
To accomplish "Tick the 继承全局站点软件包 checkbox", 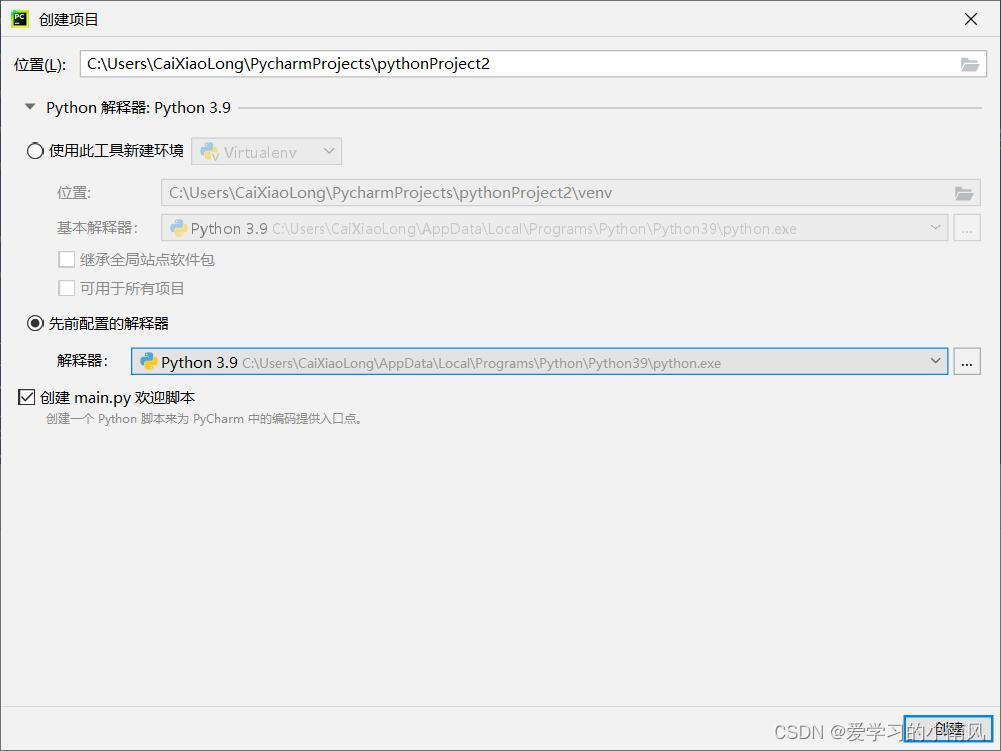I will pyautogui.click(x=66, y=259).
